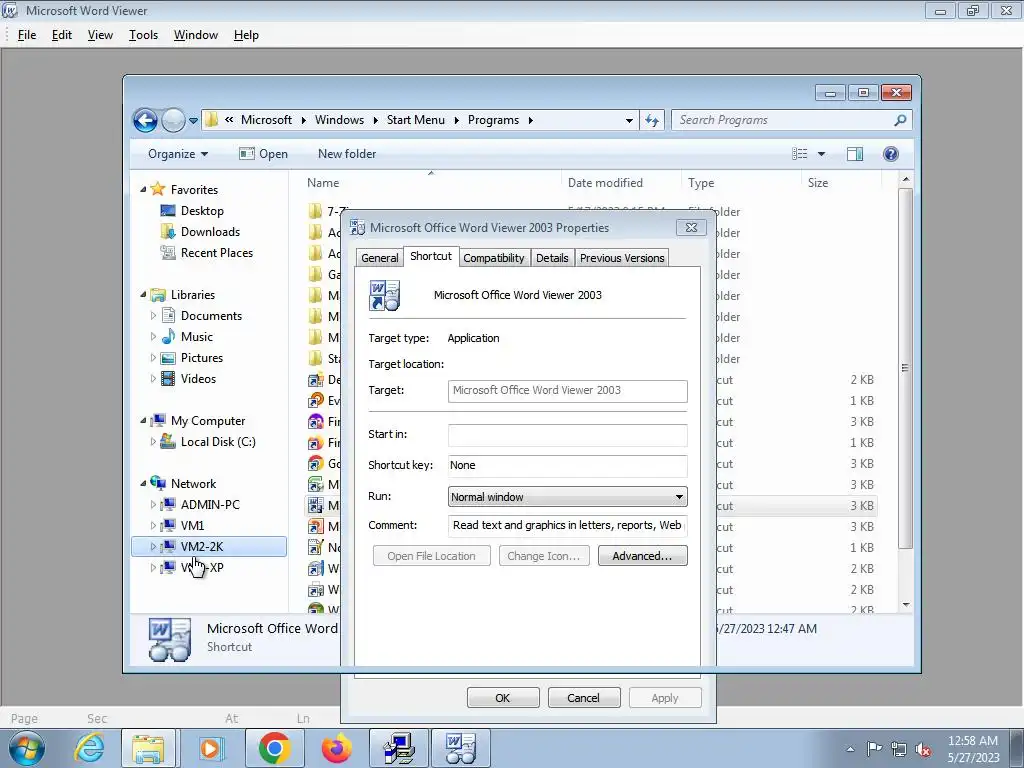Click the Explorer help question mark icon

coord(891,154)
